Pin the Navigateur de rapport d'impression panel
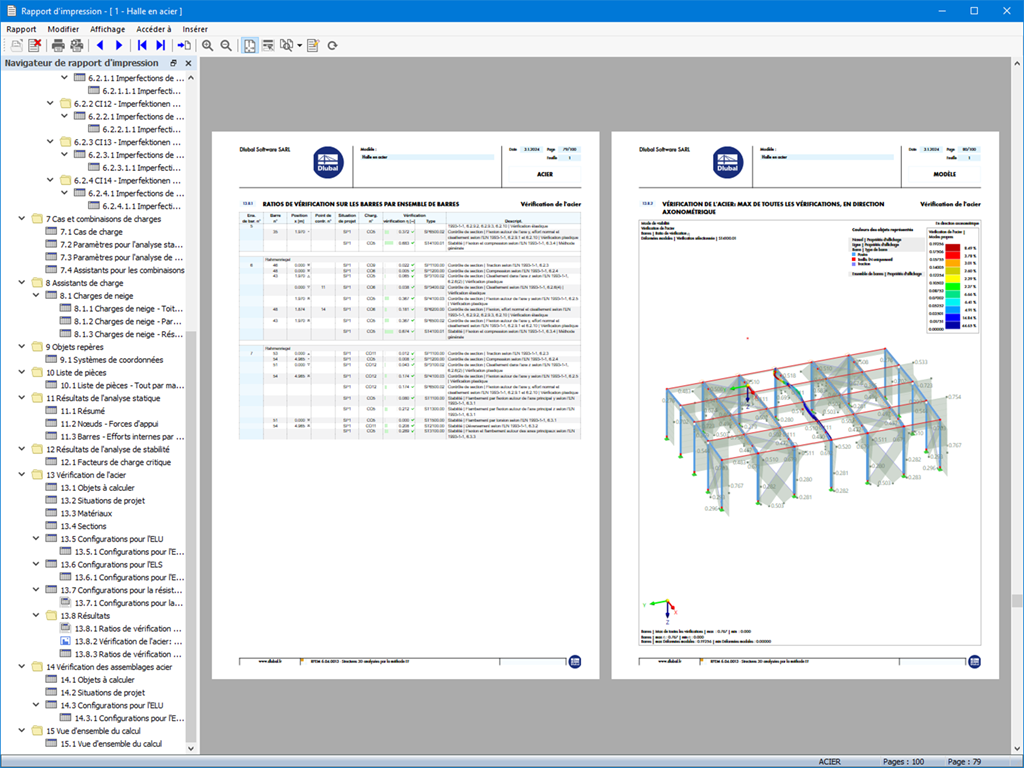Image resolution: width=1024 pixels, height=768 pixels. [x=173, y=62]
